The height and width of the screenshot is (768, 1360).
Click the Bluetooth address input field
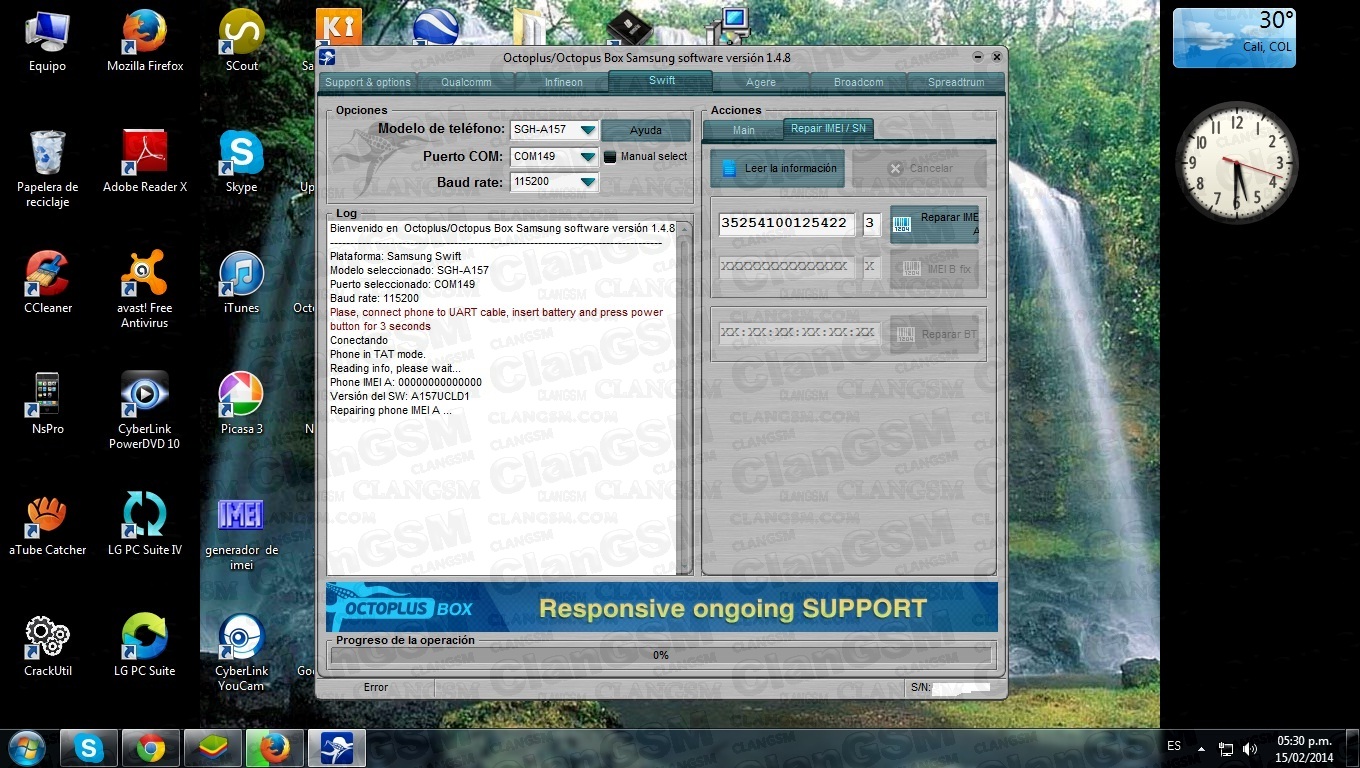click(798, 333)
